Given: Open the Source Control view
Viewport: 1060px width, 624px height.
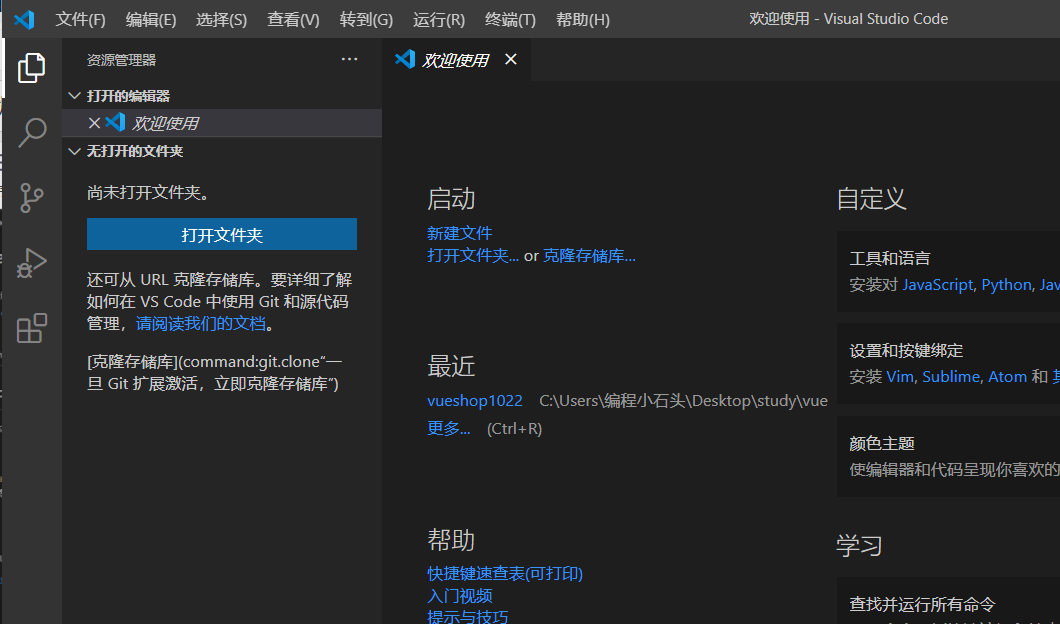Looking at the screenshot, I should [x=31, y=197].
